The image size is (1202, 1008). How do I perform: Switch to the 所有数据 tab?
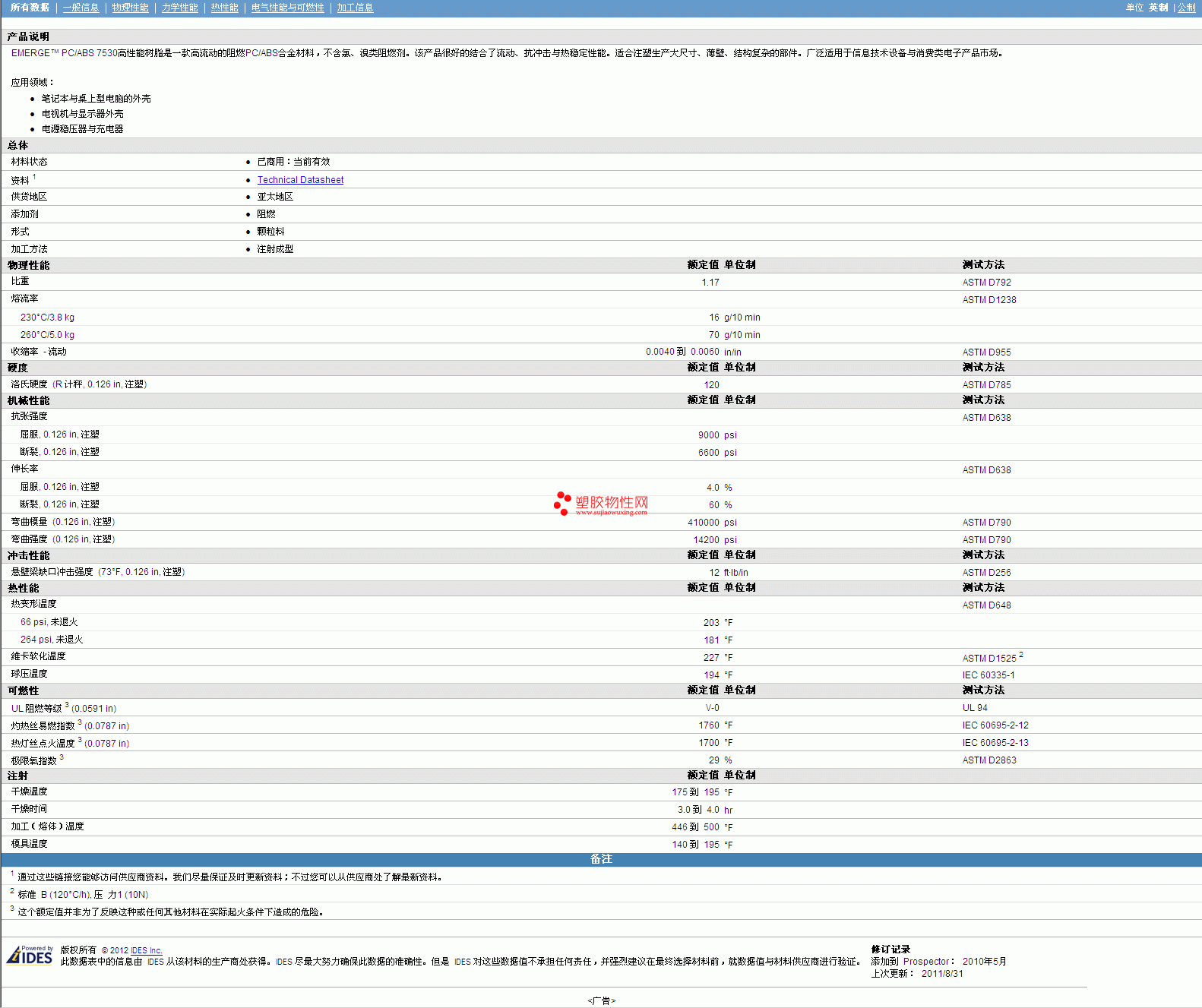click(30, 8)
